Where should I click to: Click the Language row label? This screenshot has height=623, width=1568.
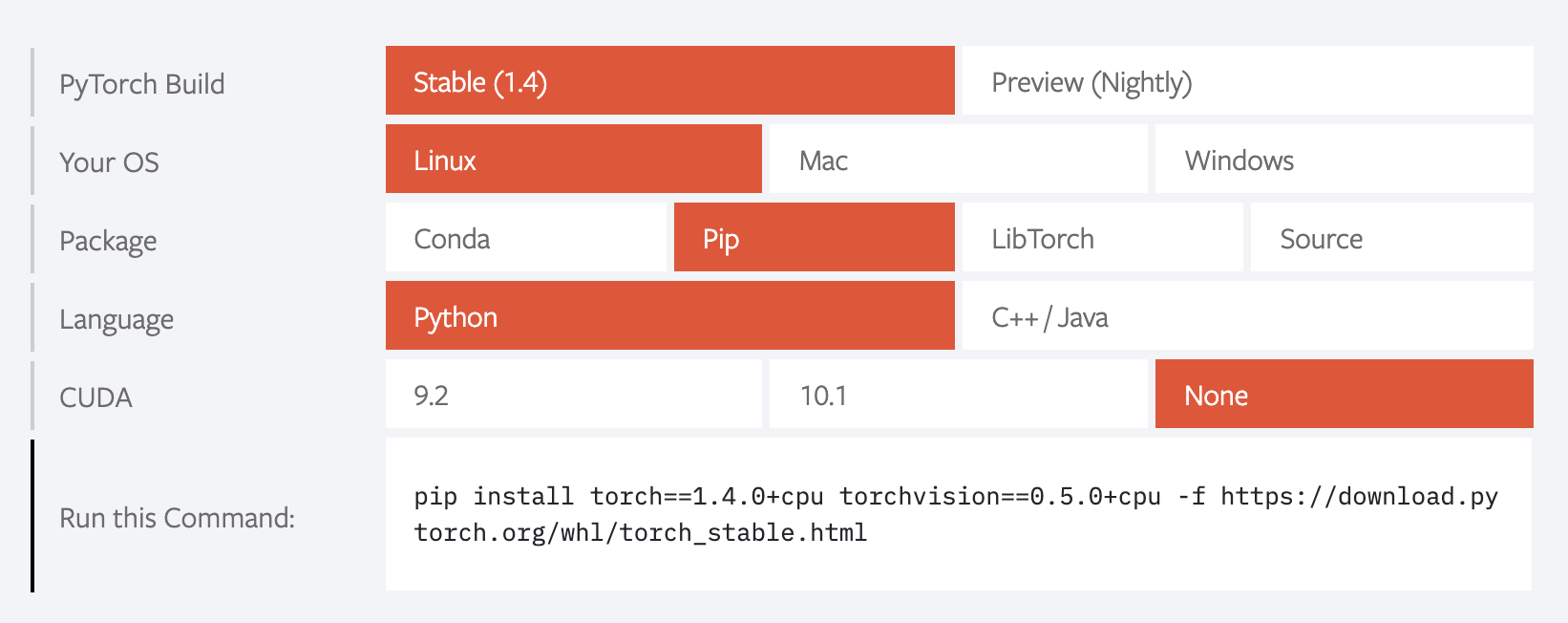point(117,319)
